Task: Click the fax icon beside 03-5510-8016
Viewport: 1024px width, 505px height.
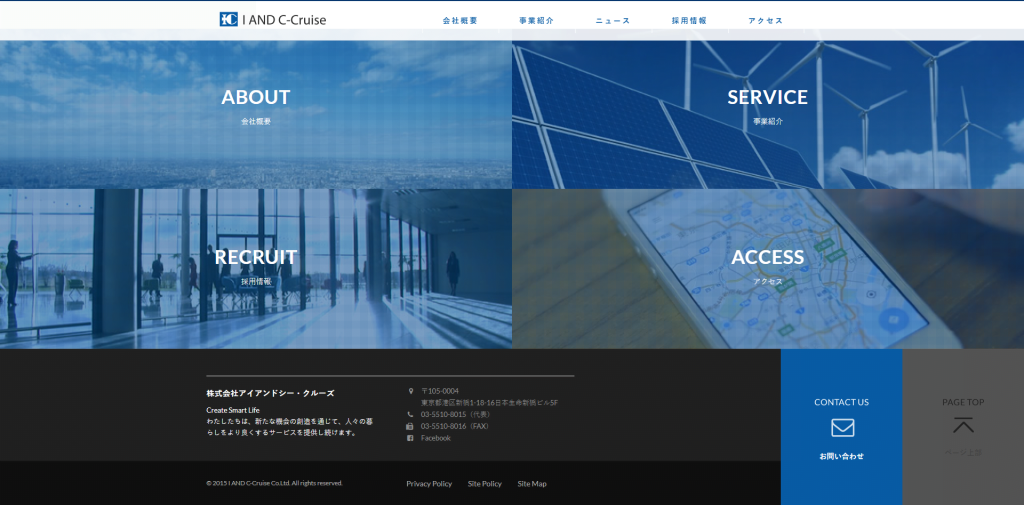Action: [x=410, y=426]
